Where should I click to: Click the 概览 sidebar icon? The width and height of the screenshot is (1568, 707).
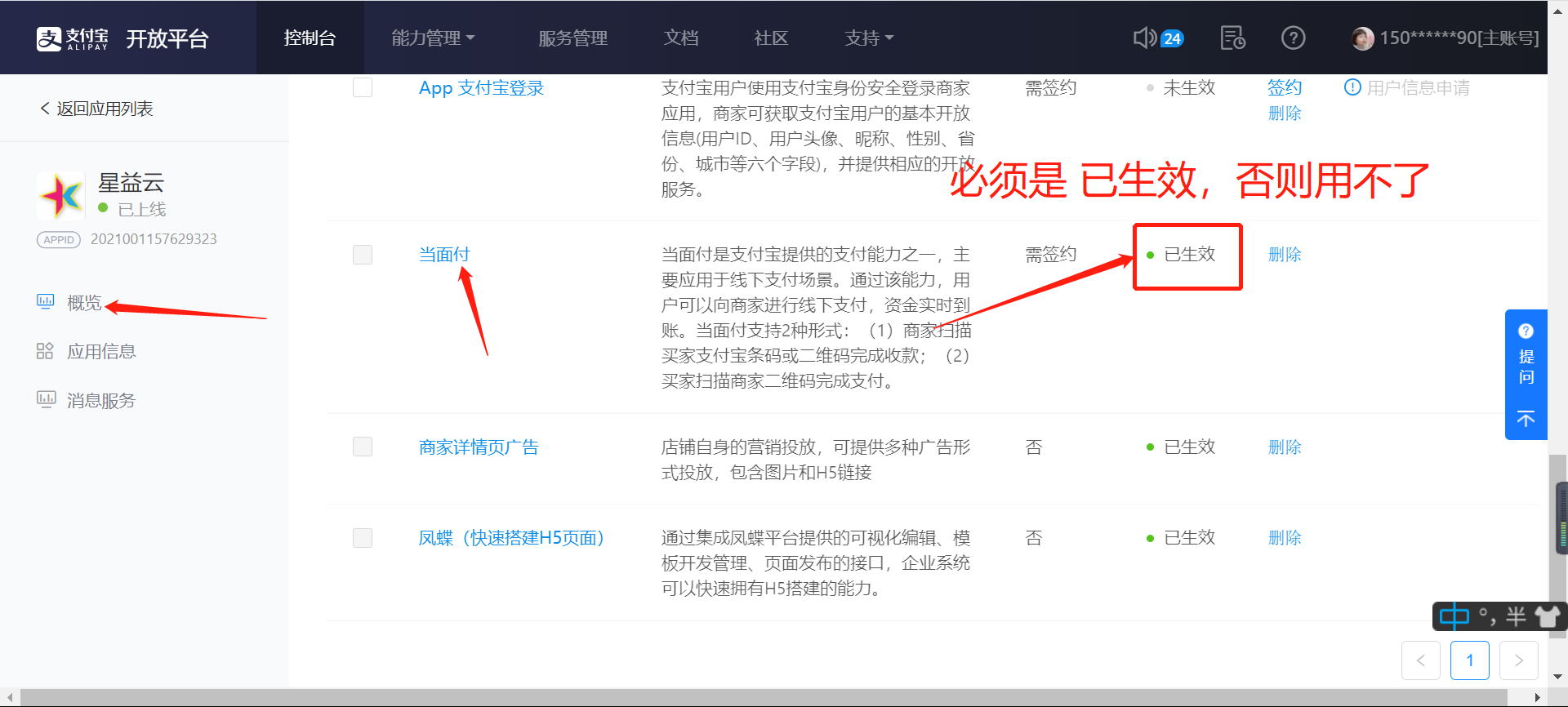click(x=45, y=302)
